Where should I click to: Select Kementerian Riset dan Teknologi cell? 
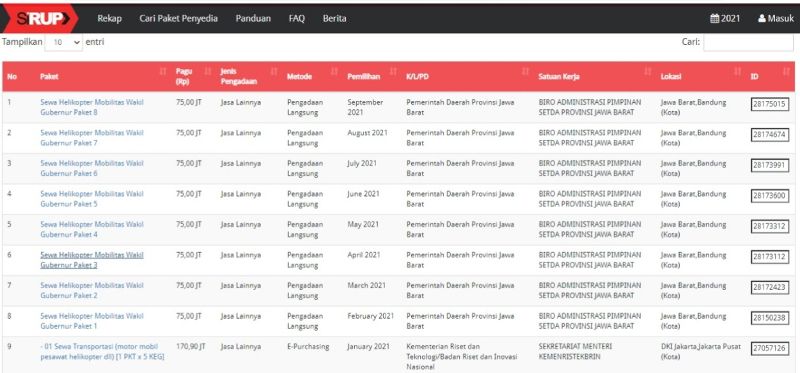[462, 356]
